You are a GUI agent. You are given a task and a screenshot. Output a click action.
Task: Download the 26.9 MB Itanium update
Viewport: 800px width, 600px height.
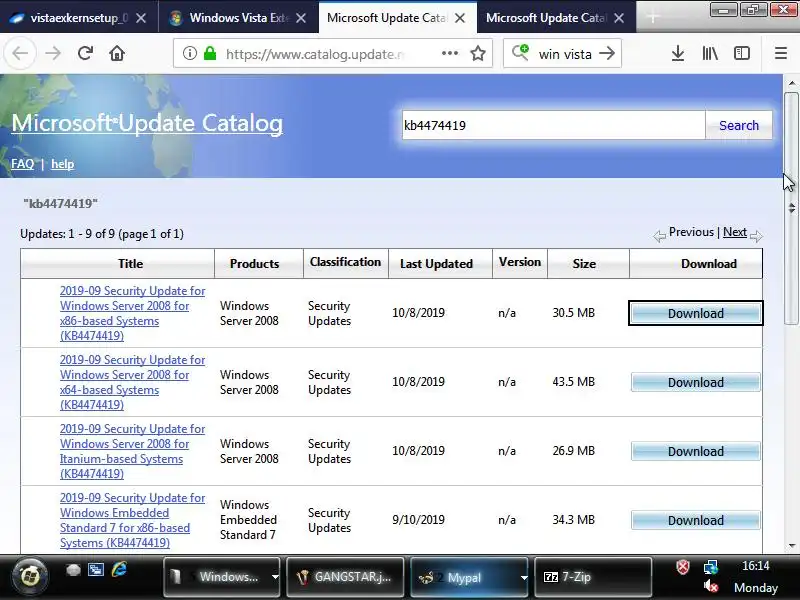pos(695,451)
